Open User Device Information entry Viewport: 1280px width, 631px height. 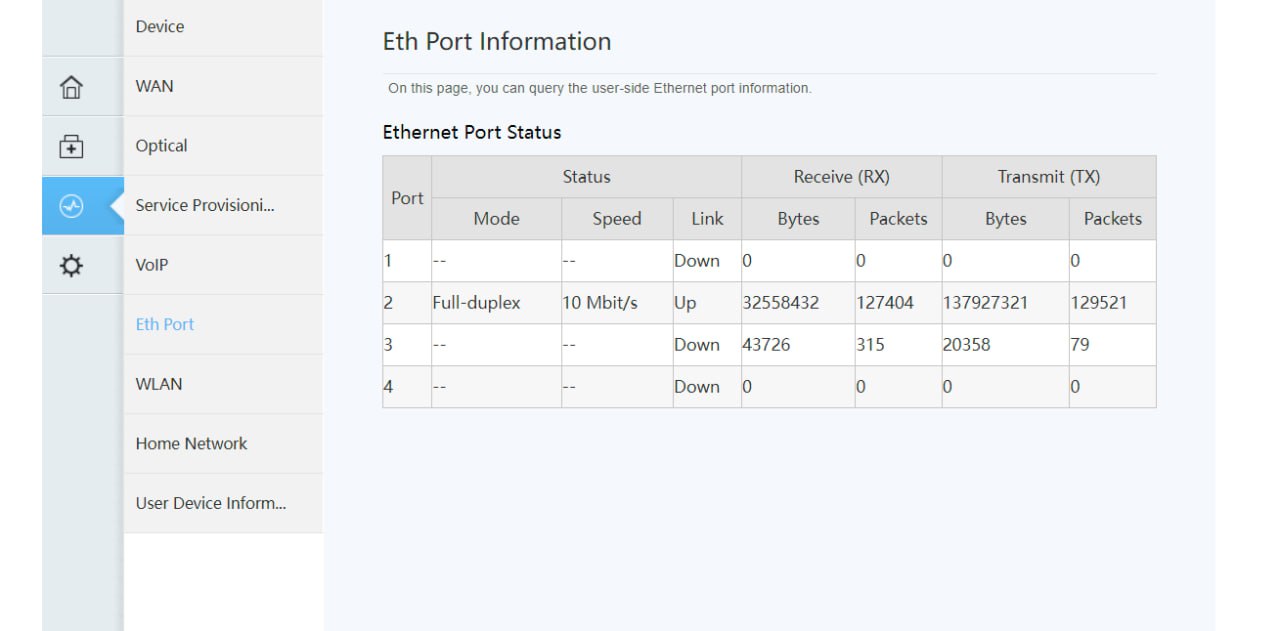211,503
